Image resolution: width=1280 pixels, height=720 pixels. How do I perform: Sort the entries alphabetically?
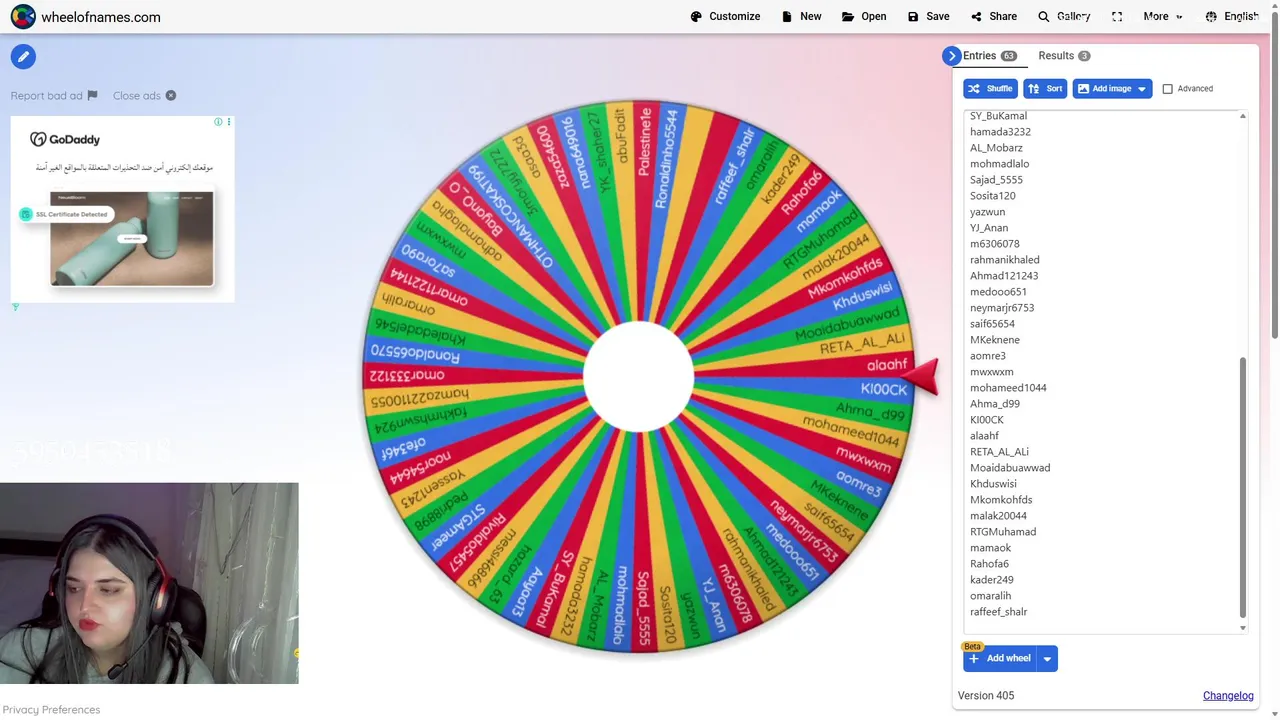tap(1045, 88)
